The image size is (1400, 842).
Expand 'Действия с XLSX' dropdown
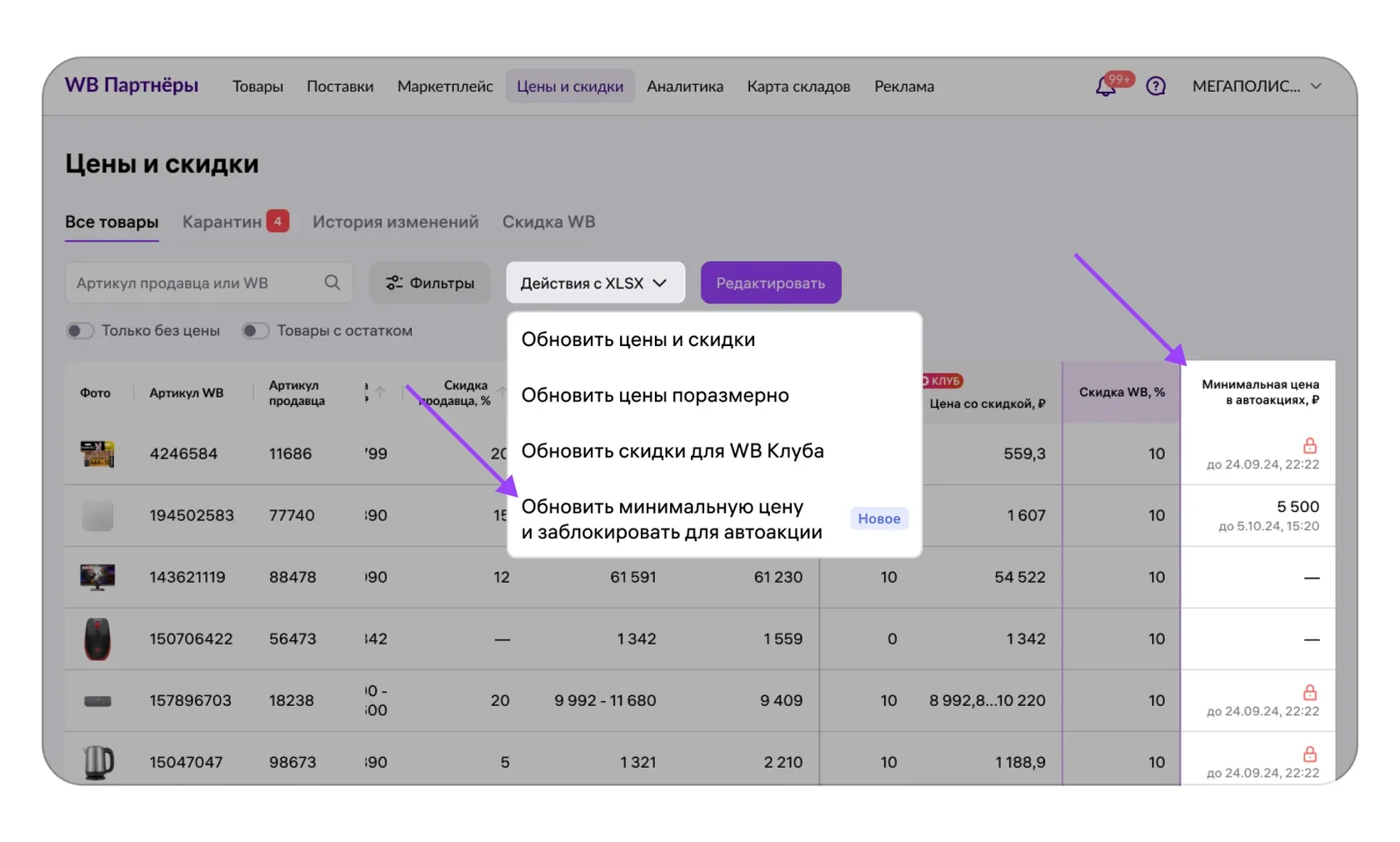pyautogui.click(x=595, y=283)
